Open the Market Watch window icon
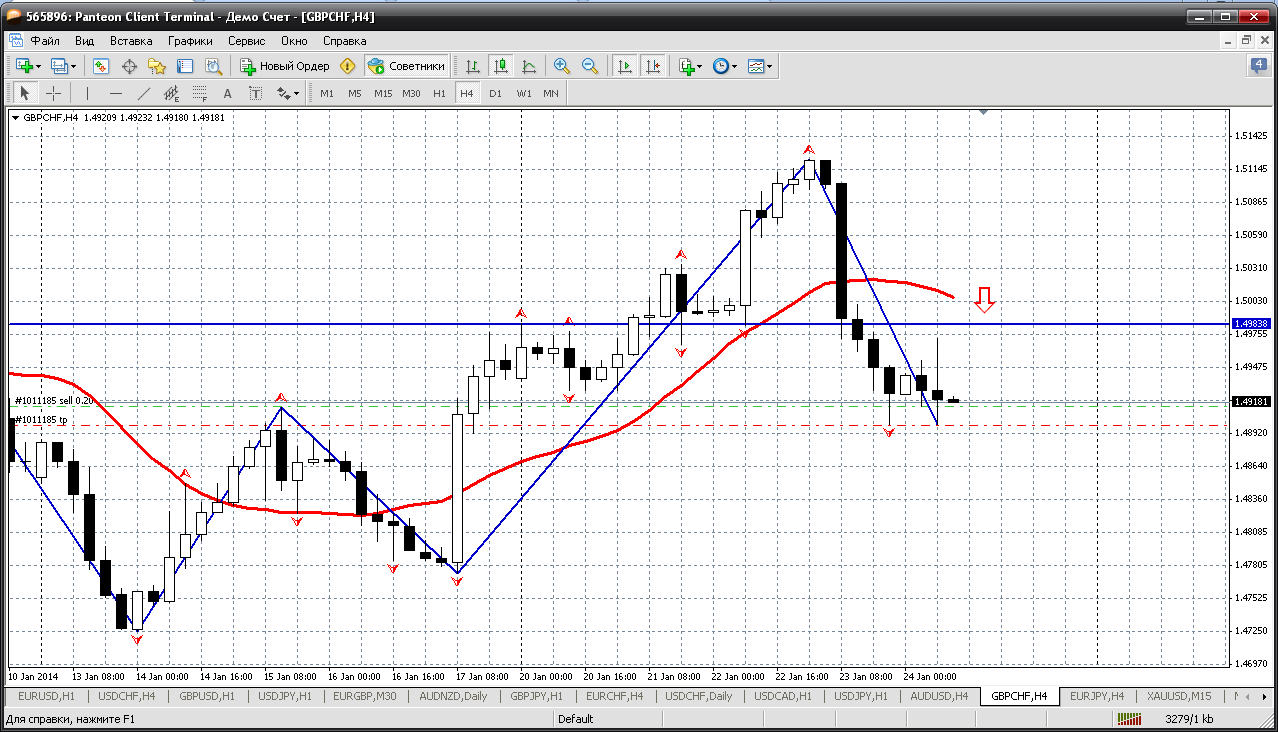Screen dimensions: 1278x732 [x=101, y=66]
